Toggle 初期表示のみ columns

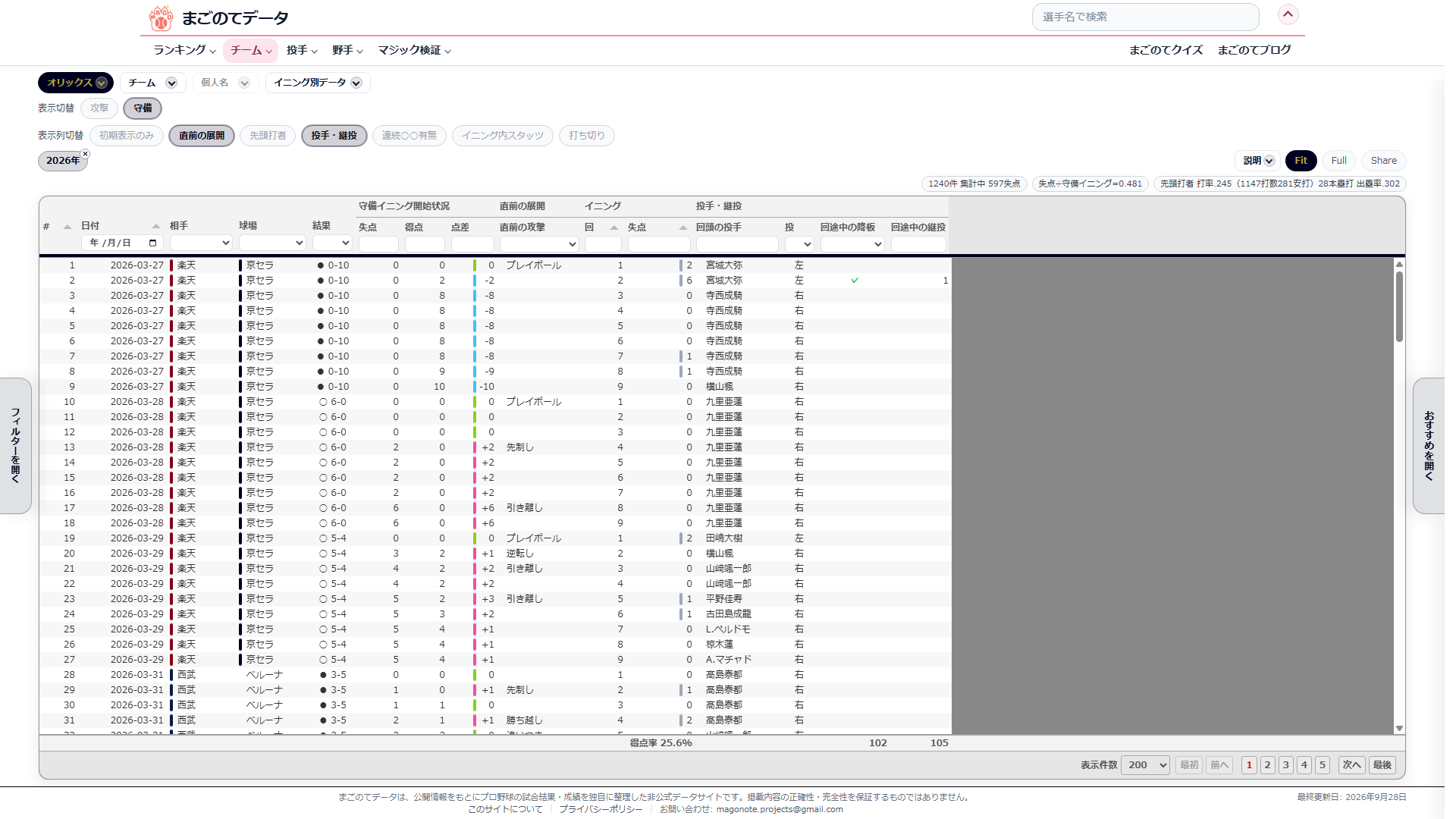pos(127,136)
